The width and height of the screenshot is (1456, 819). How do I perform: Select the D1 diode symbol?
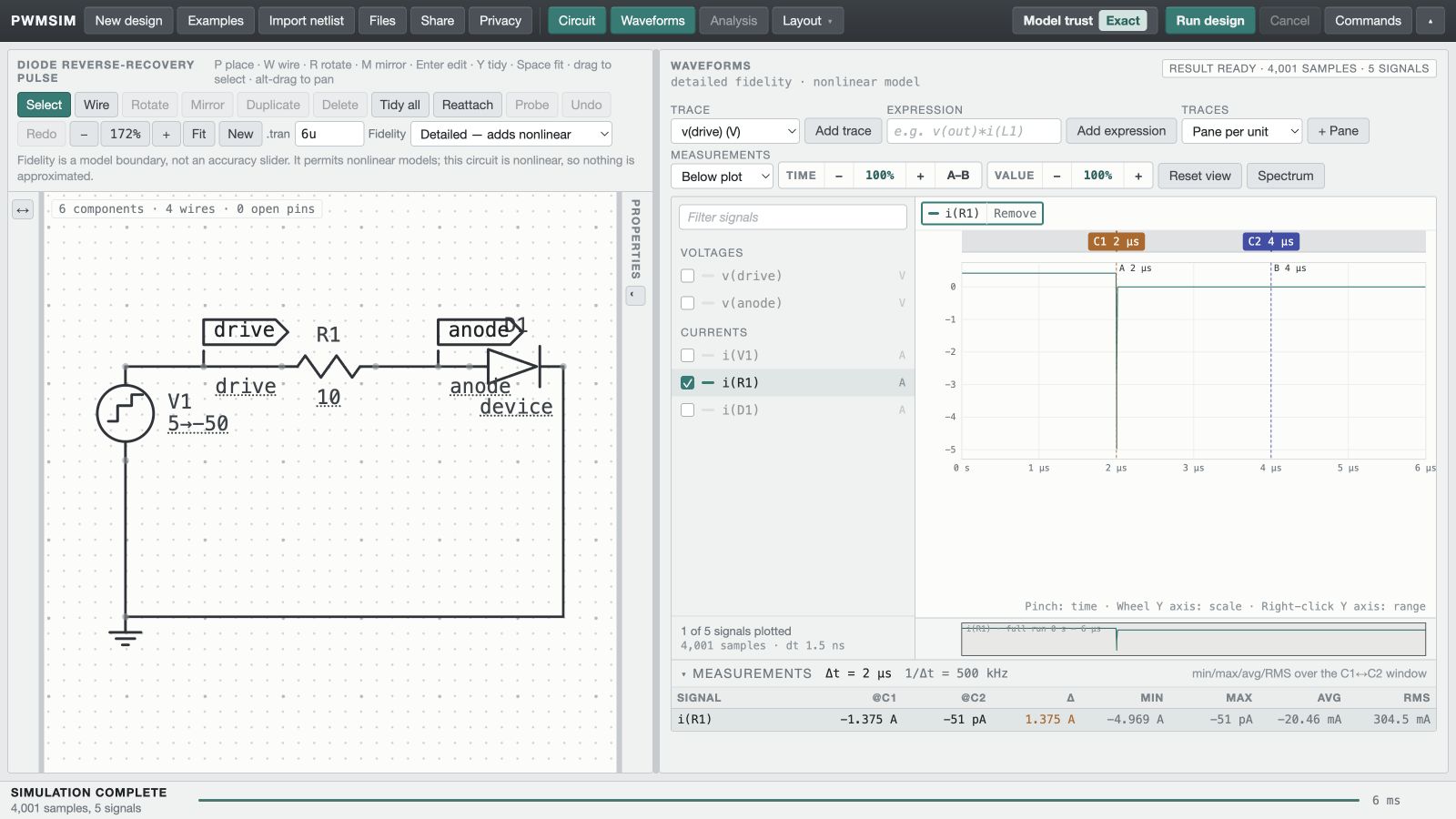tap(514, 367)
